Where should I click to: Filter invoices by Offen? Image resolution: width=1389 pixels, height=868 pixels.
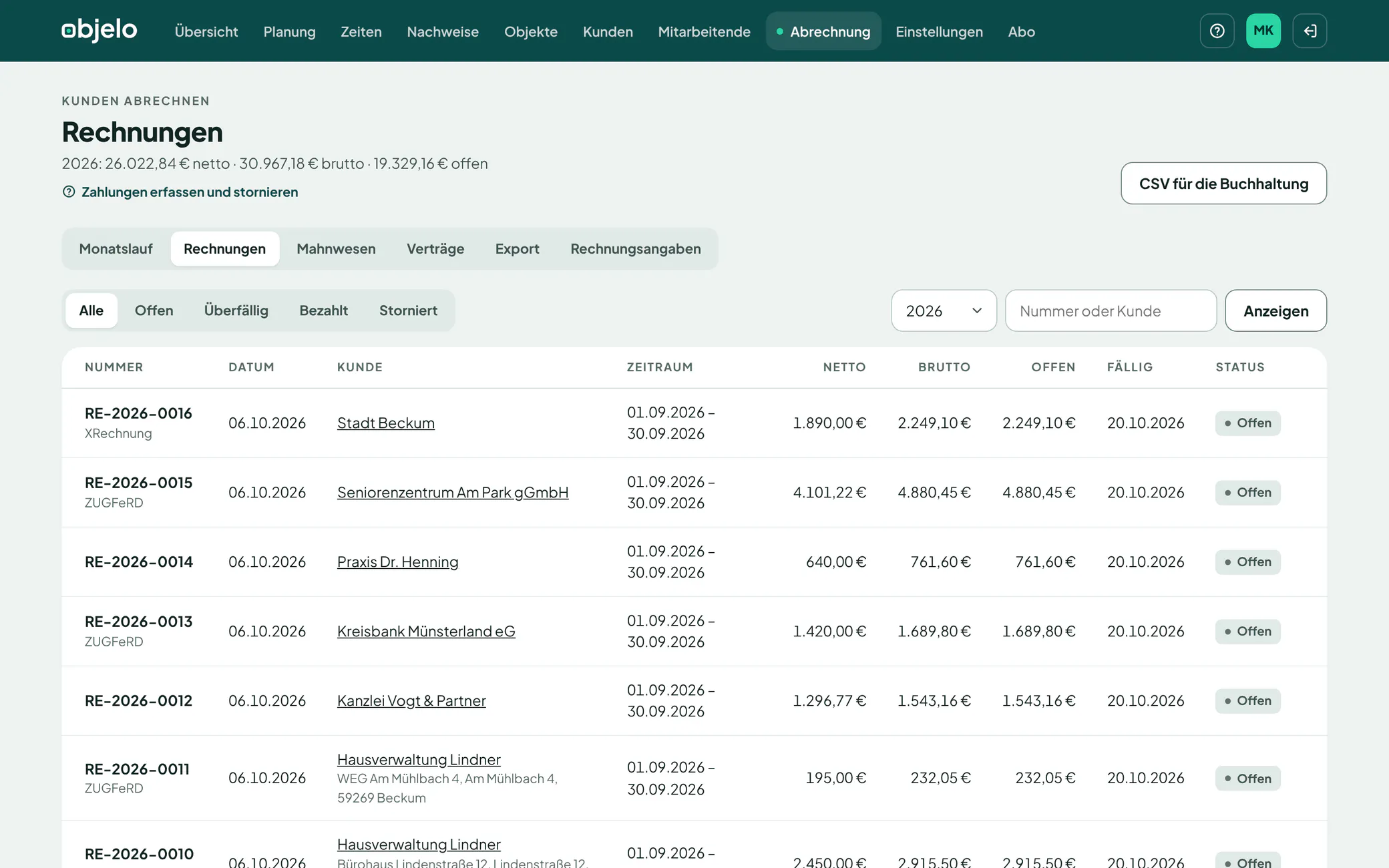pos(154,310)
